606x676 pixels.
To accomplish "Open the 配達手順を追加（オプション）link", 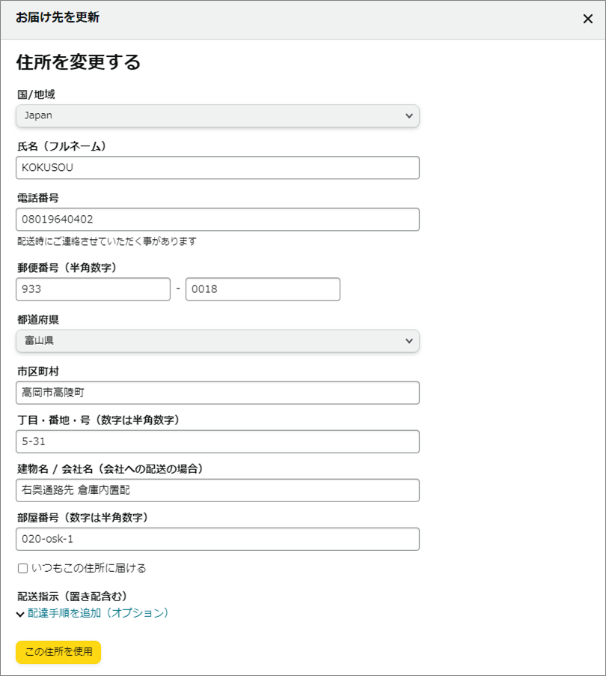I will [98, 613].
